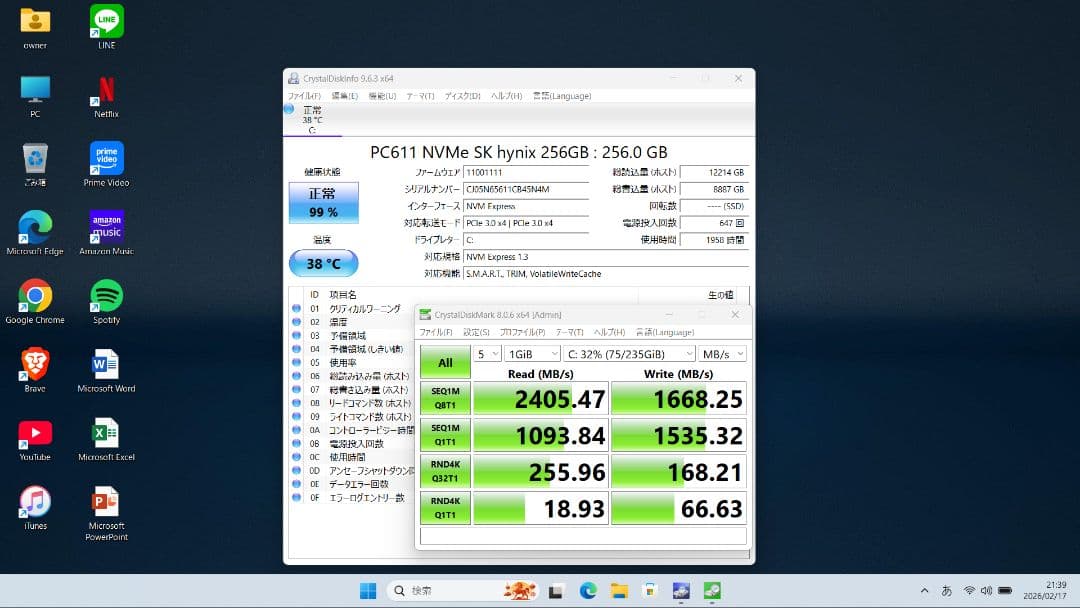
Task: Run all benchmarks with the All button
Action: [444, 362]
